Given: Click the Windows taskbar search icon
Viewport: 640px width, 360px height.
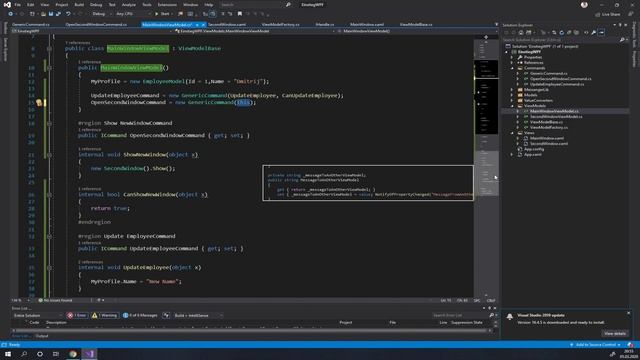Looking at the screenshot, I should point(24,354).
